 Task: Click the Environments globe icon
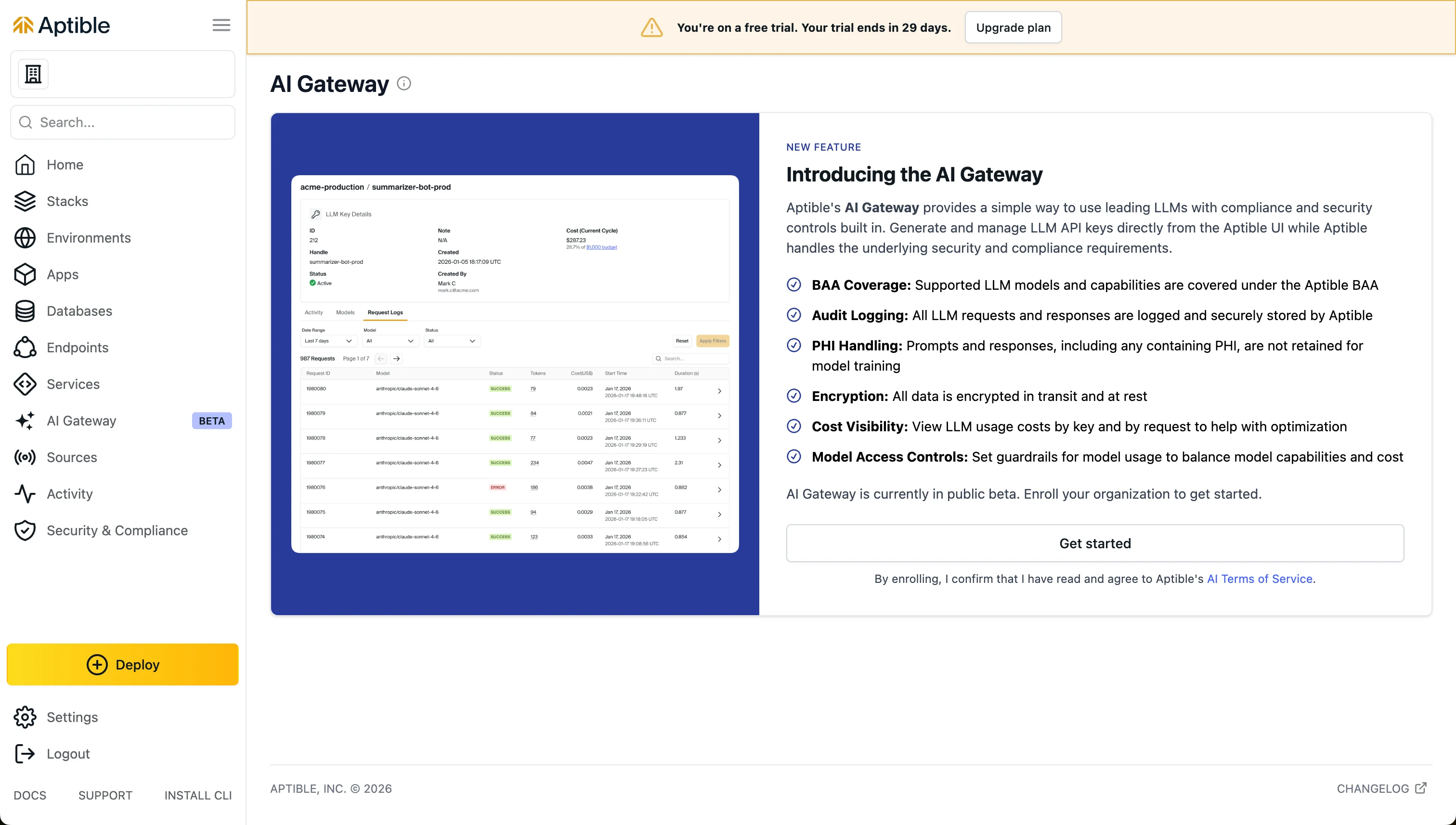(25, 238)
